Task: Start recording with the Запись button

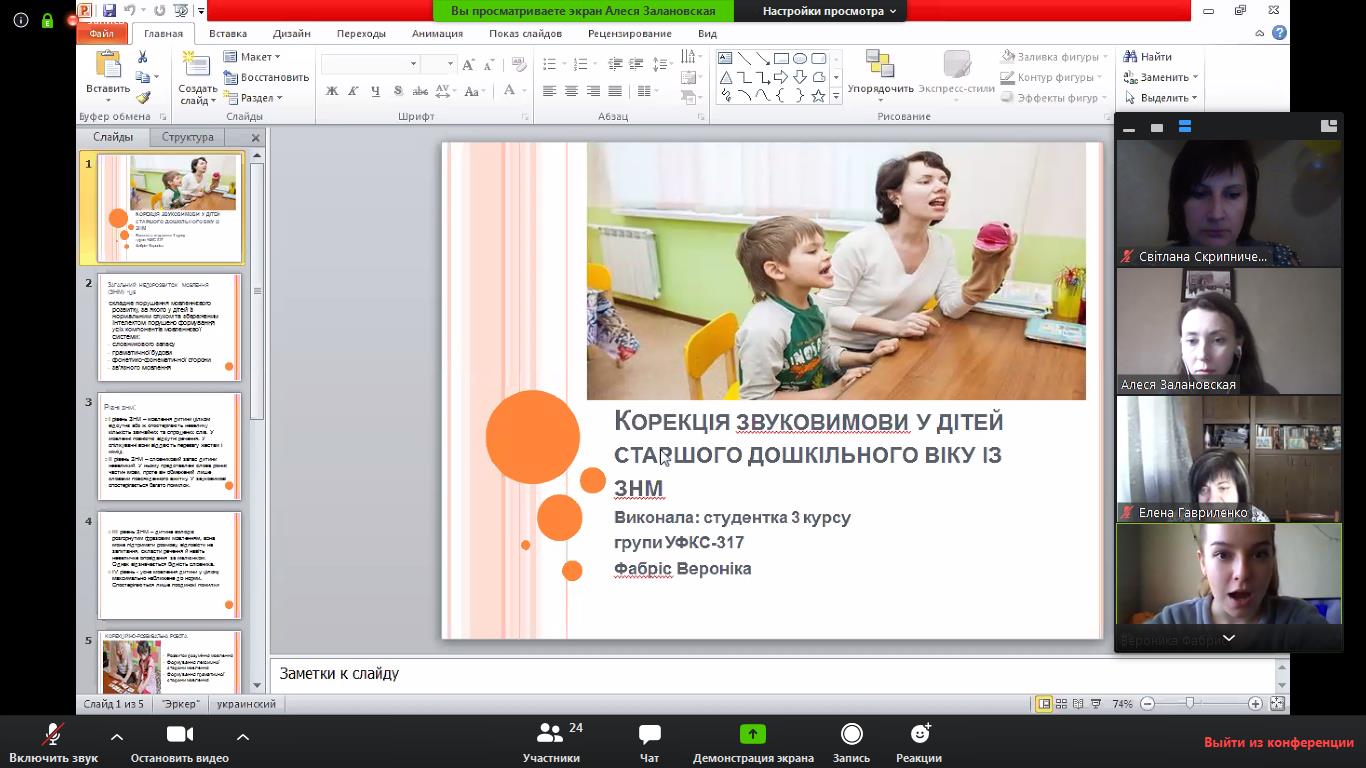Action: click(851, 734)
